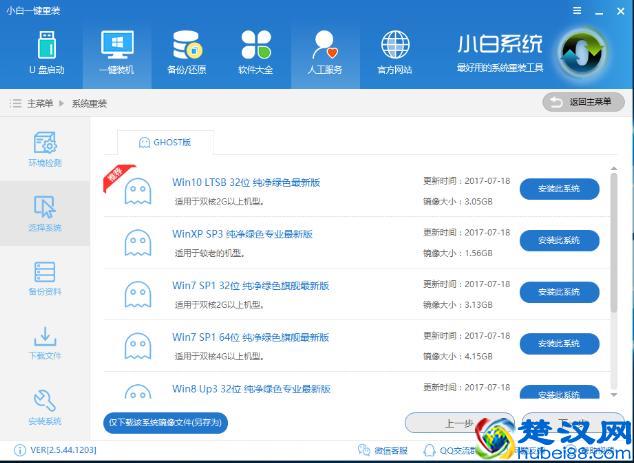
Task: Open 人工服务 manual service
Action: [x=325, y=53]
